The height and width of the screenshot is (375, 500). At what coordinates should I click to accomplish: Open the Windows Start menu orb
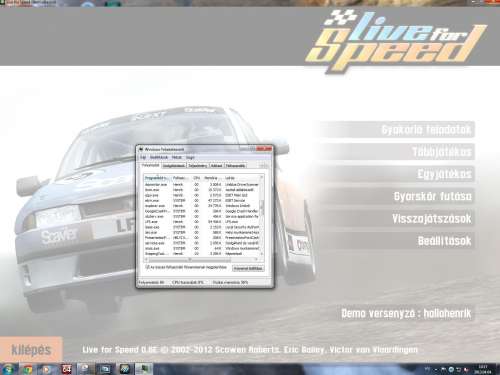8,369
